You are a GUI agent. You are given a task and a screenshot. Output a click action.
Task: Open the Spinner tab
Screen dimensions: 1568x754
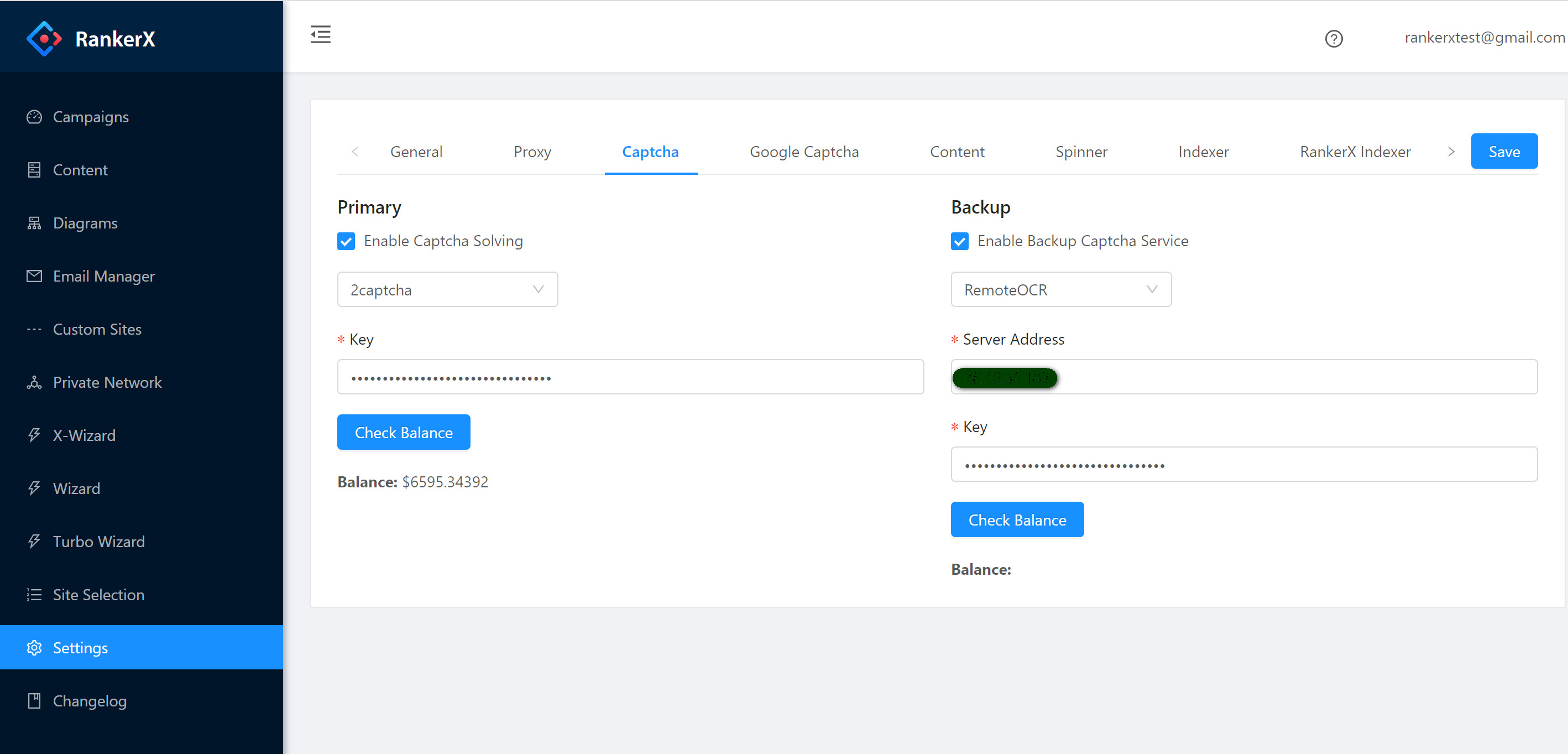pyautogui.click(x=1081, y=152)
